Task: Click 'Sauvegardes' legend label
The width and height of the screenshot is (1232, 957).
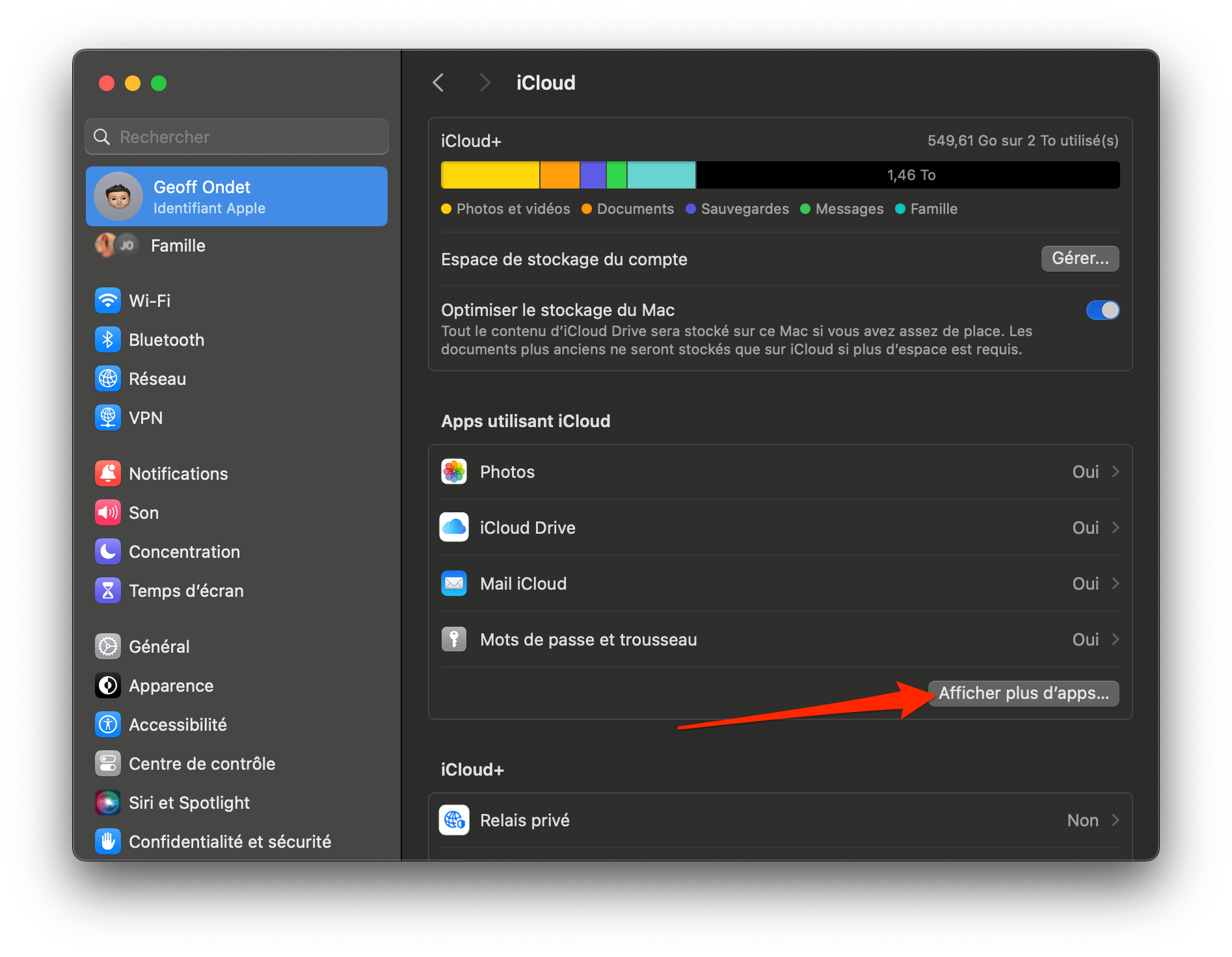Action: [745, 209]
